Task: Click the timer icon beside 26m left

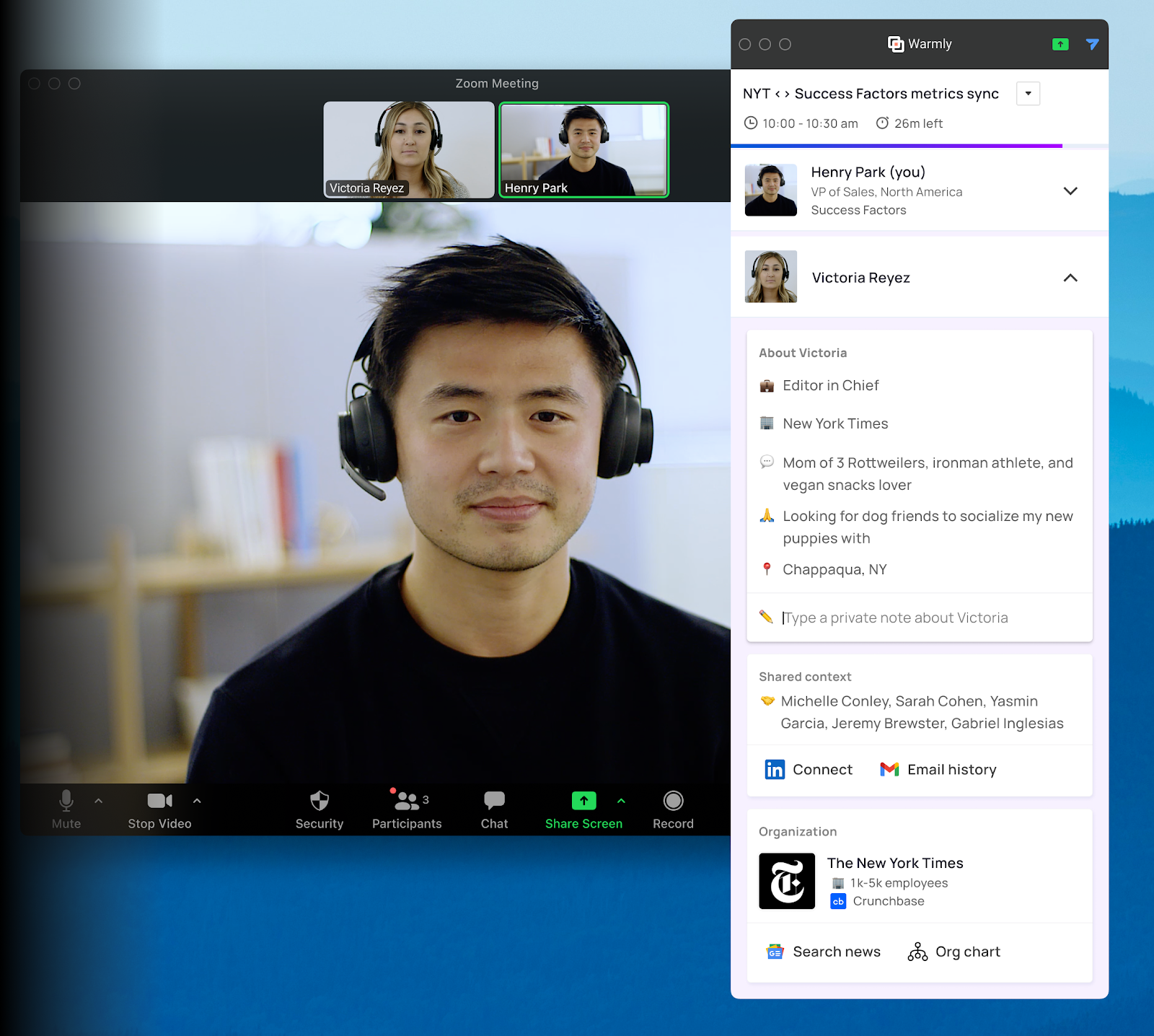Action: click(x=882, y=123)
